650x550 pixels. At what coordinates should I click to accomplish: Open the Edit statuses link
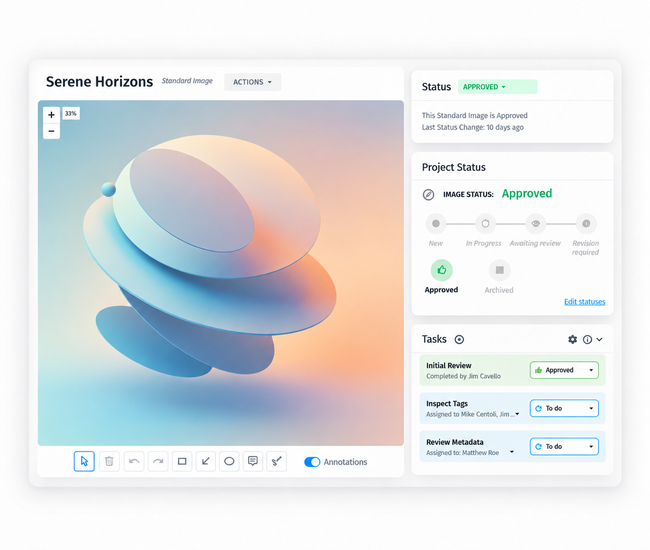pyautogui.click(x=585, y=302)
